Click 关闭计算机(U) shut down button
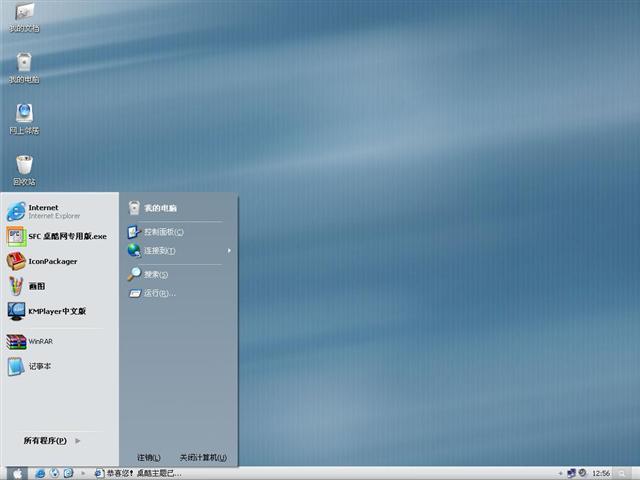The height and width of the screenshot is (480, 640). coord(204,457)
